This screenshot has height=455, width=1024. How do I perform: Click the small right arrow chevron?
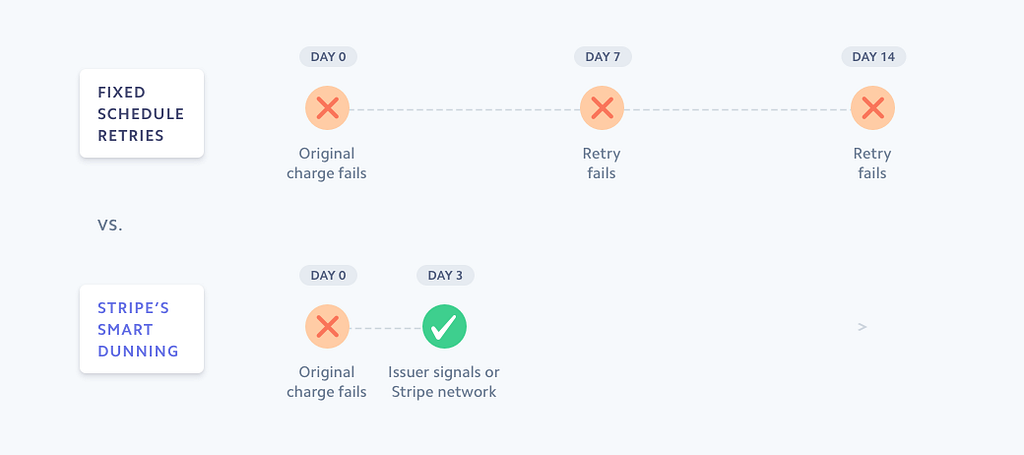862,327
